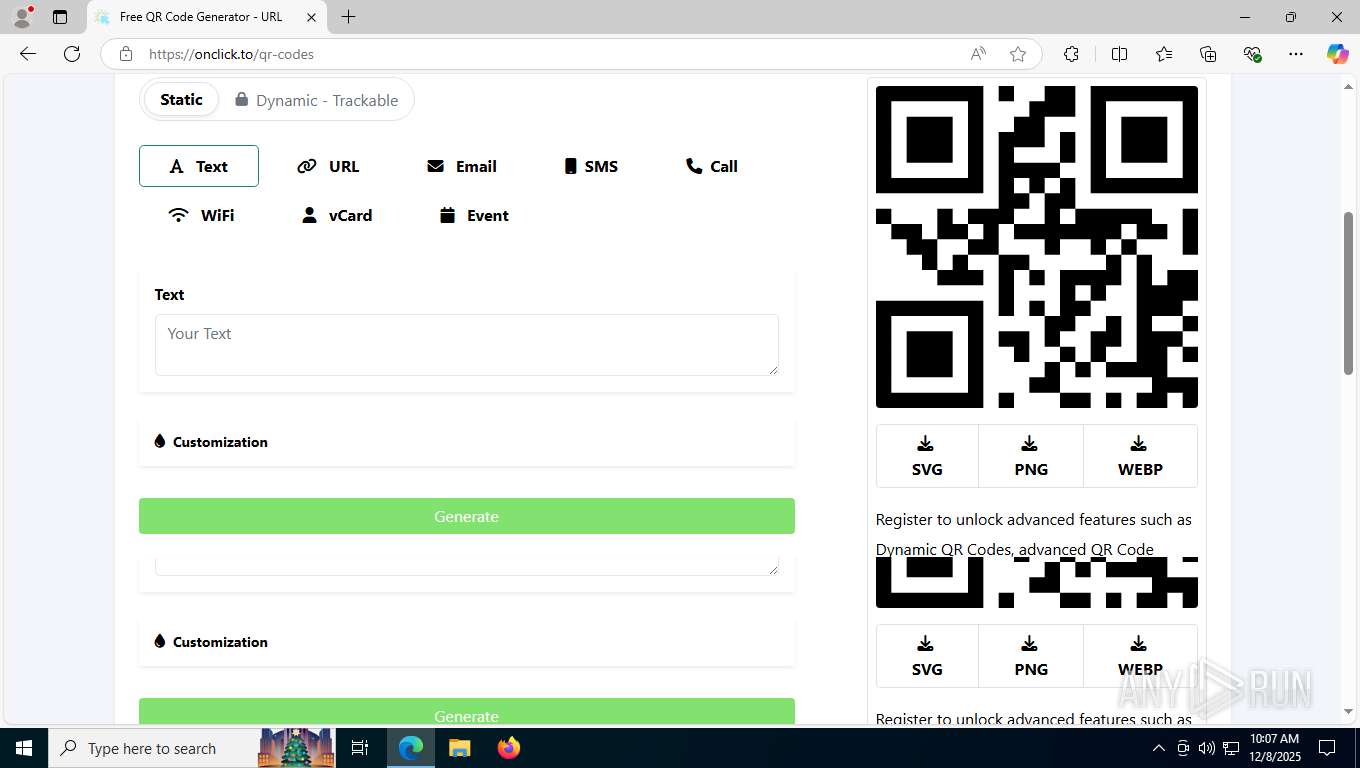Open the Windows Start menu
This screenshot has height=768, width=1360.
[24, 748]
